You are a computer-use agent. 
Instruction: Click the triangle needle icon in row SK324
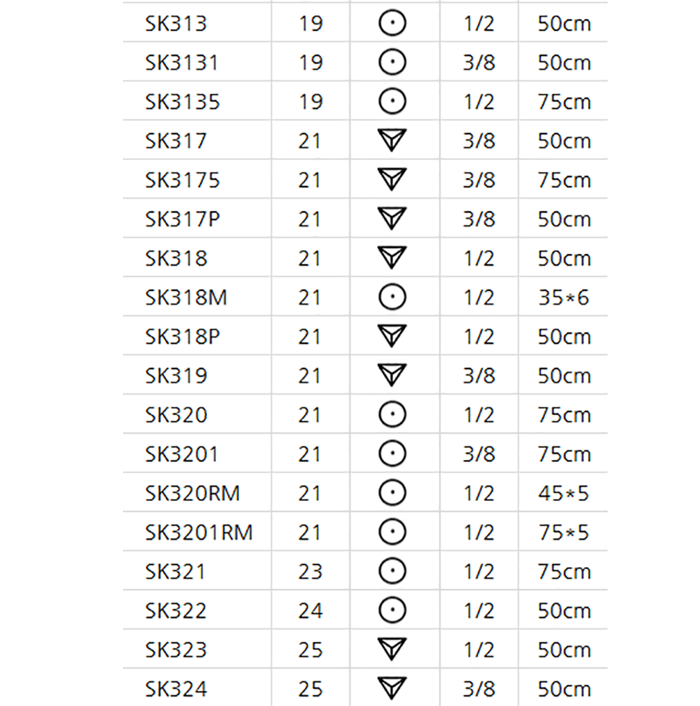(x=393, y=689)
